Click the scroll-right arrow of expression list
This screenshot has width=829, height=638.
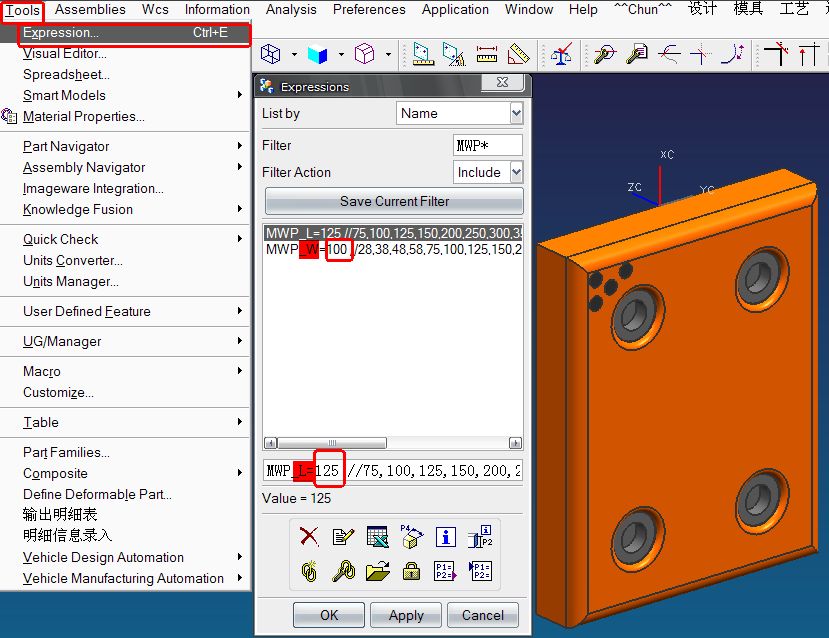[515, 442]
